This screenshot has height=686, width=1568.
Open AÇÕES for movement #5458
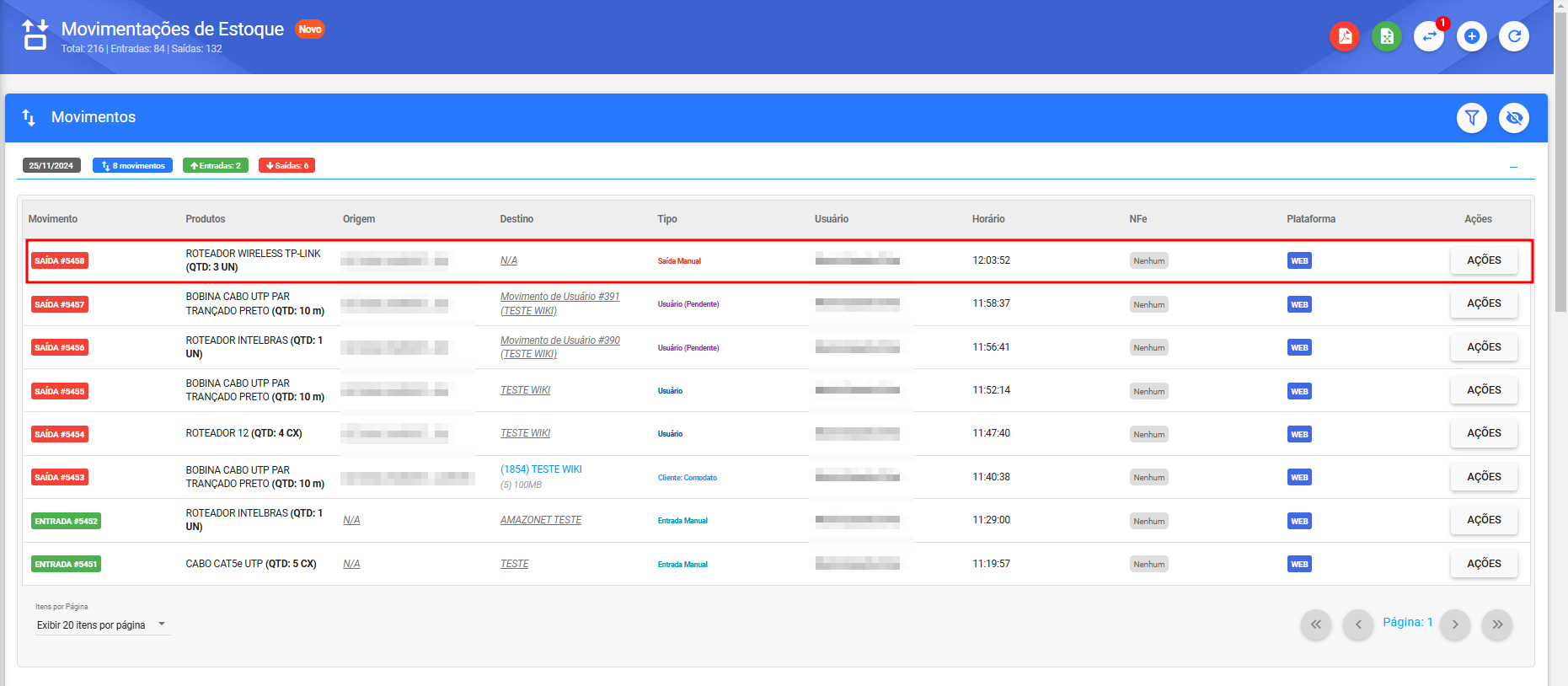(1484, 260)
